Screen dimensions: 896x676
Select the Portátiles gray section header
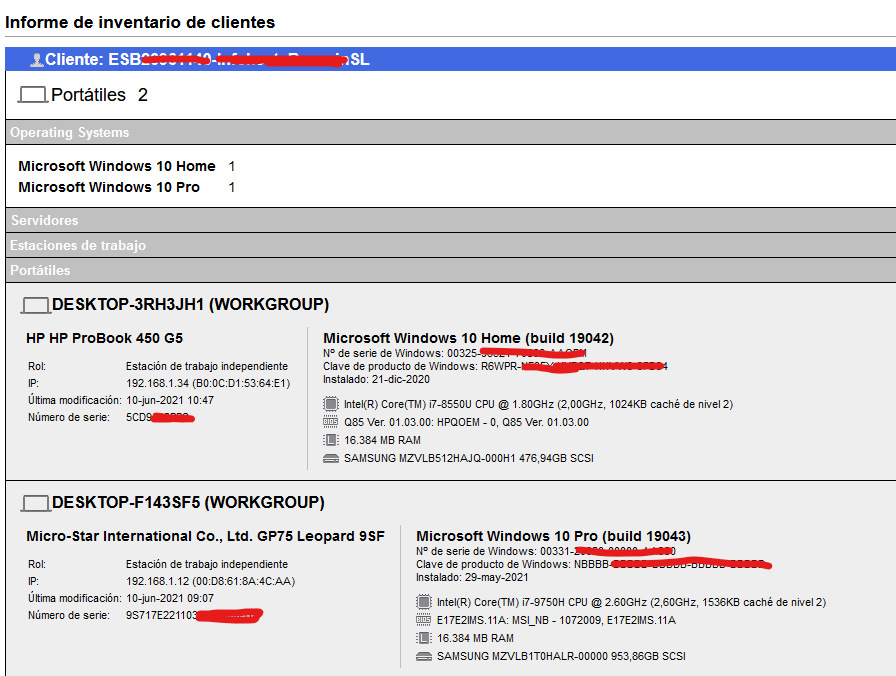point(451,270)
